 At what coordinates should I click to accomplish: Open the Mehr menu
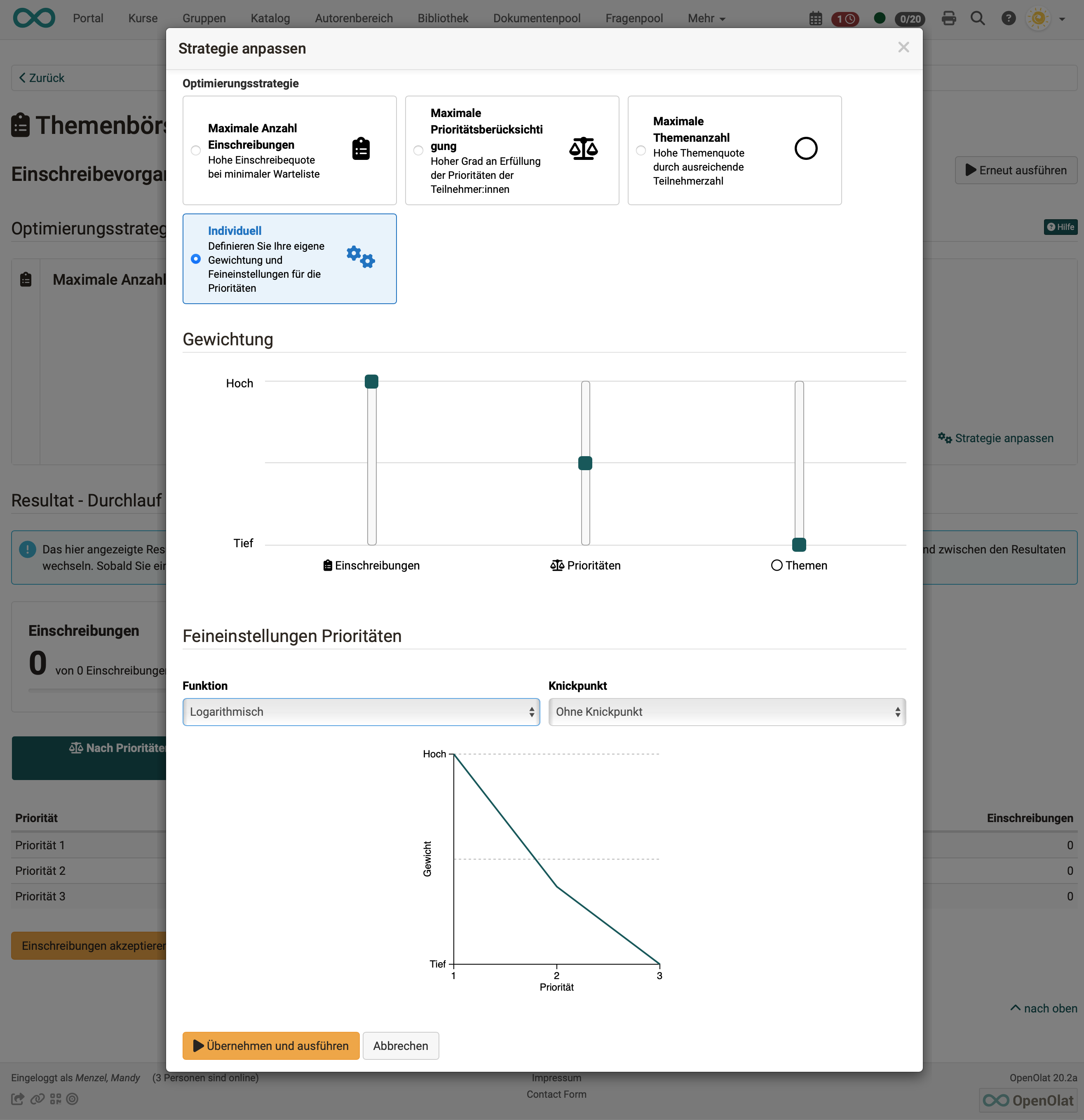click(x=706, y=18)
